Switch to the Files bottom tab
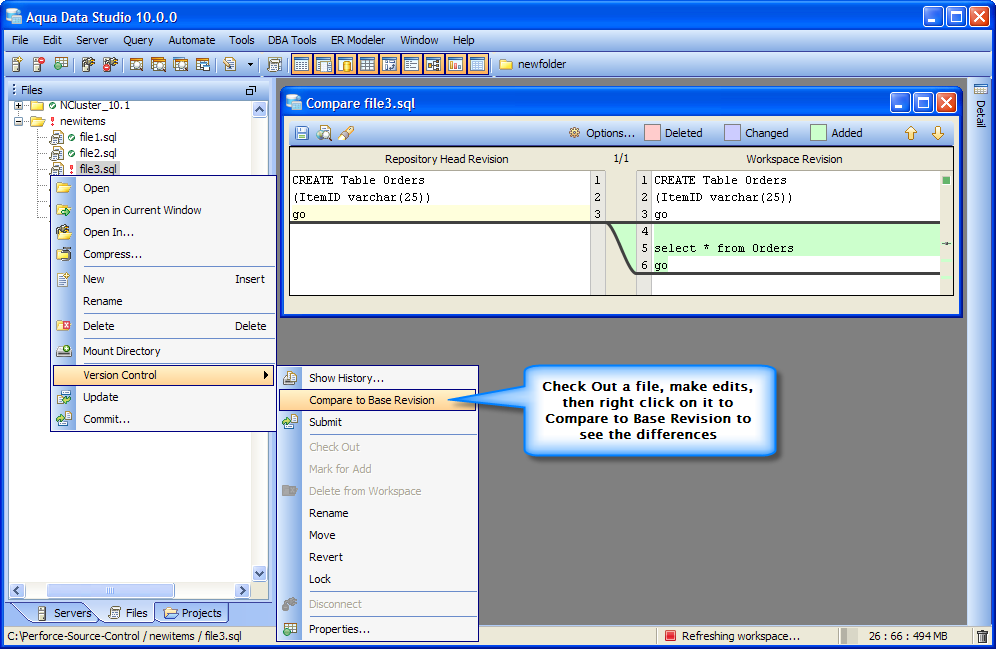 point(128,613)
